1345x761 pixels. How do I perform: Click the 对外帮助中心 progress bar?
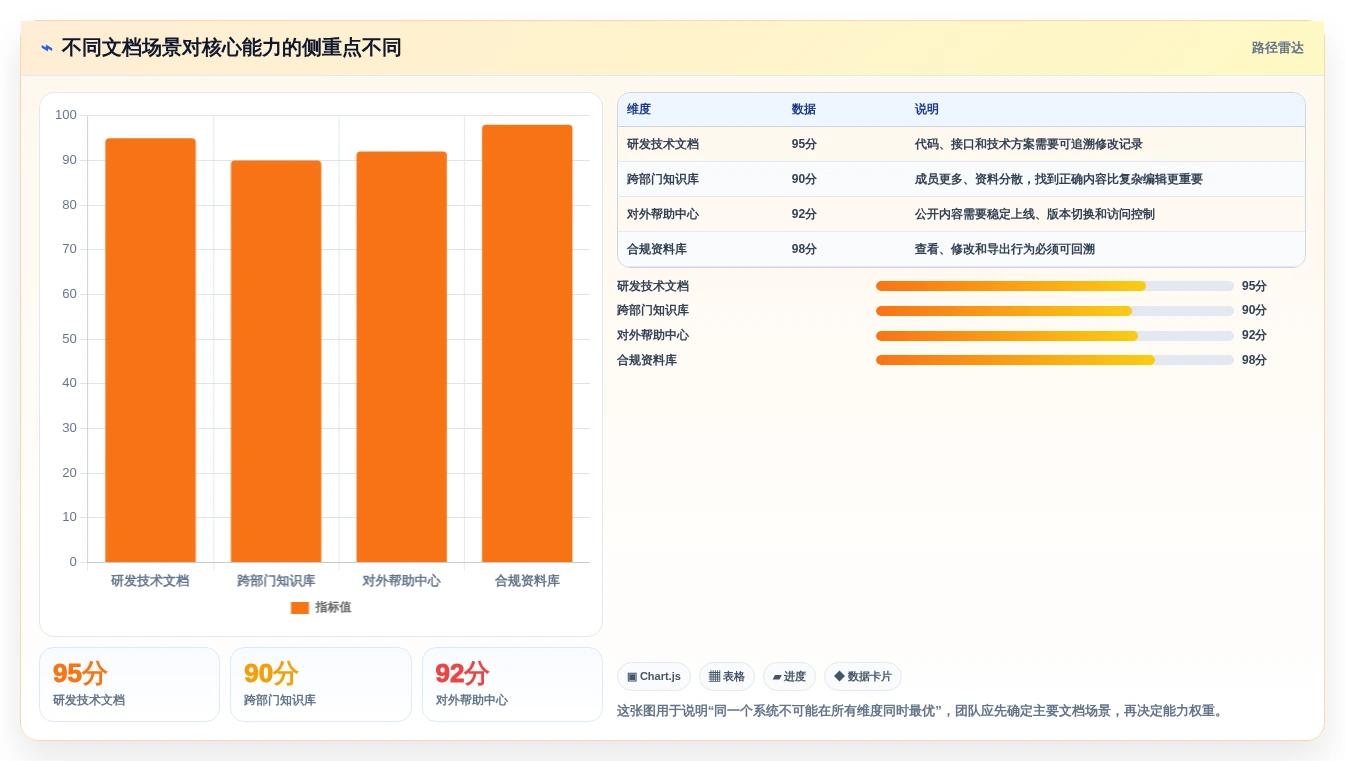click(1055, 335)
